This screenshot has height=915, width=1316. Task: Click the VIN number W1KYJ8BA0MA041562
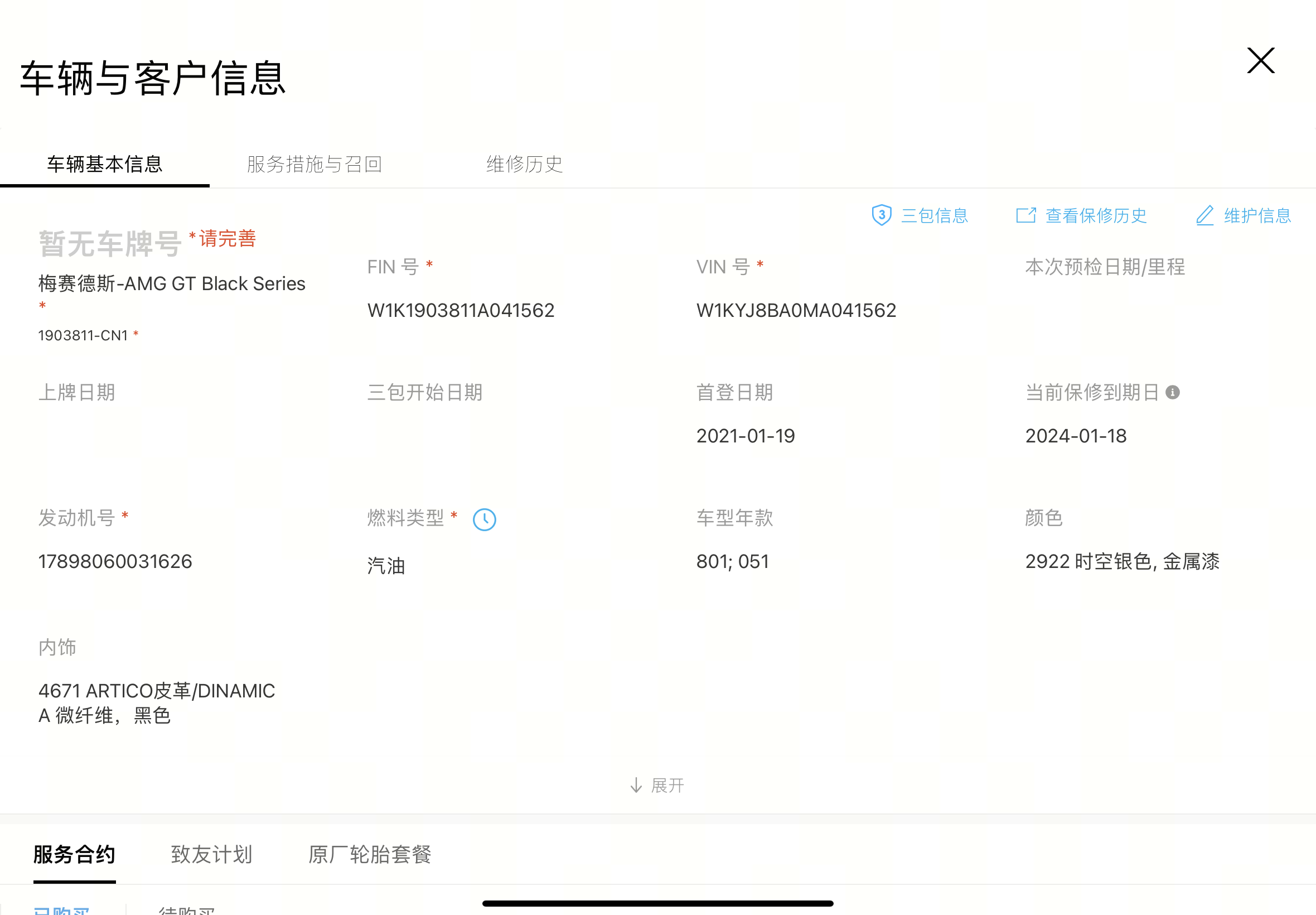click(796, 310)
